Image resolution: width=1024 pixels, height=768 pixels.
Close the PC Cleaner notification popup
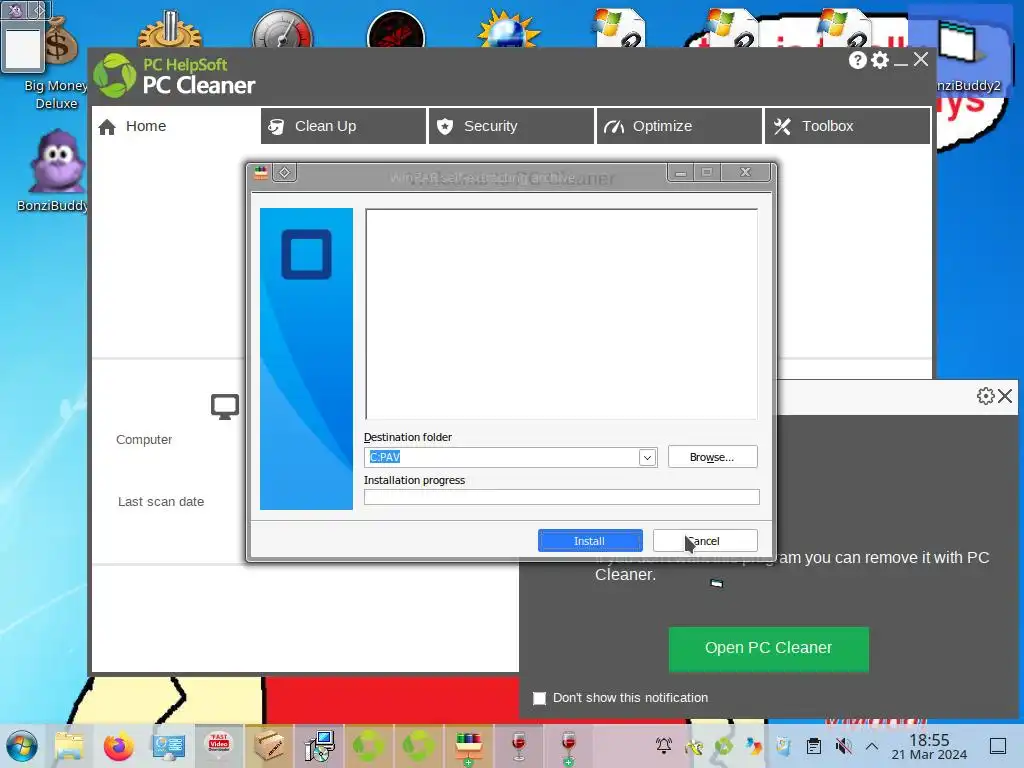pyautogui.click(x=1005, y=396)
